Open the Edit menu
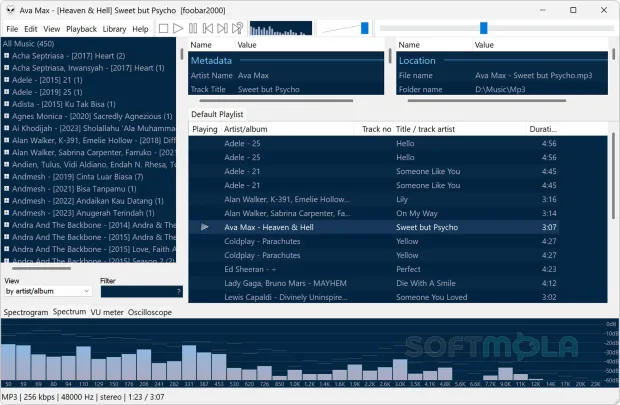Image resolution: width=620 pixels, height=405 pixels. pos(30,29)
